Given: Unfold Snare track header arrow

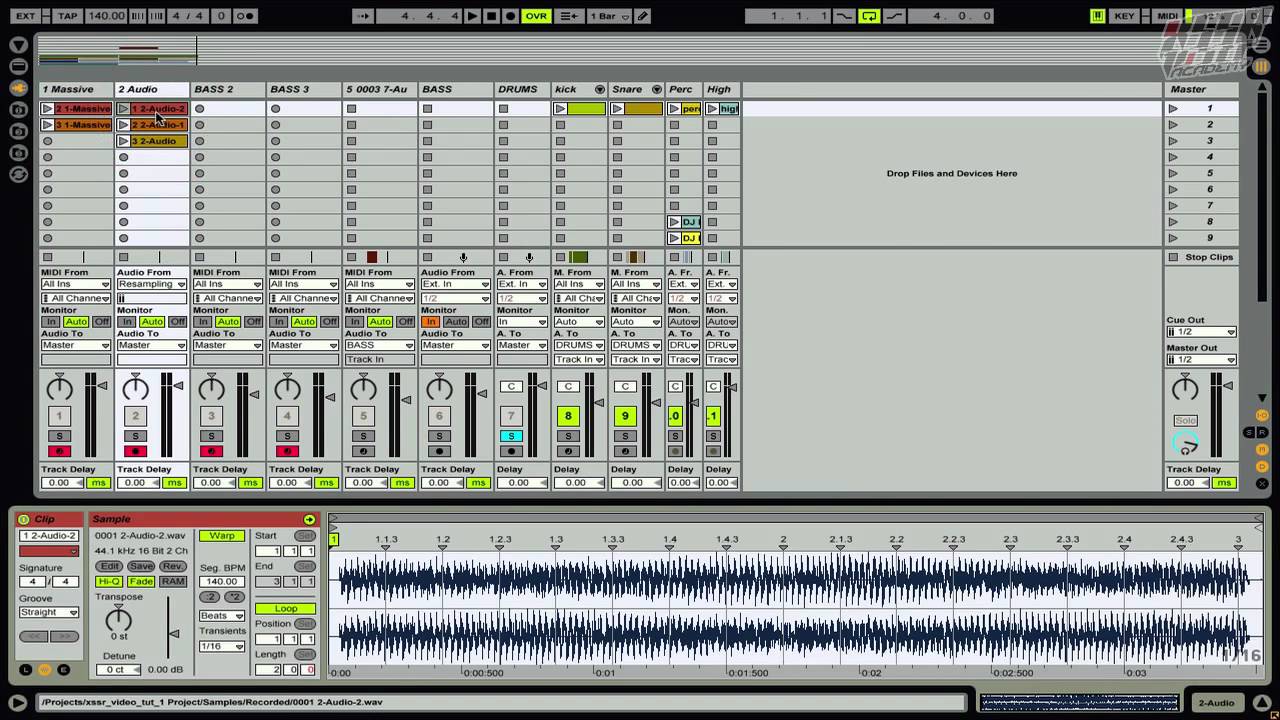Looking at the screenshot, I should [656, 89].
